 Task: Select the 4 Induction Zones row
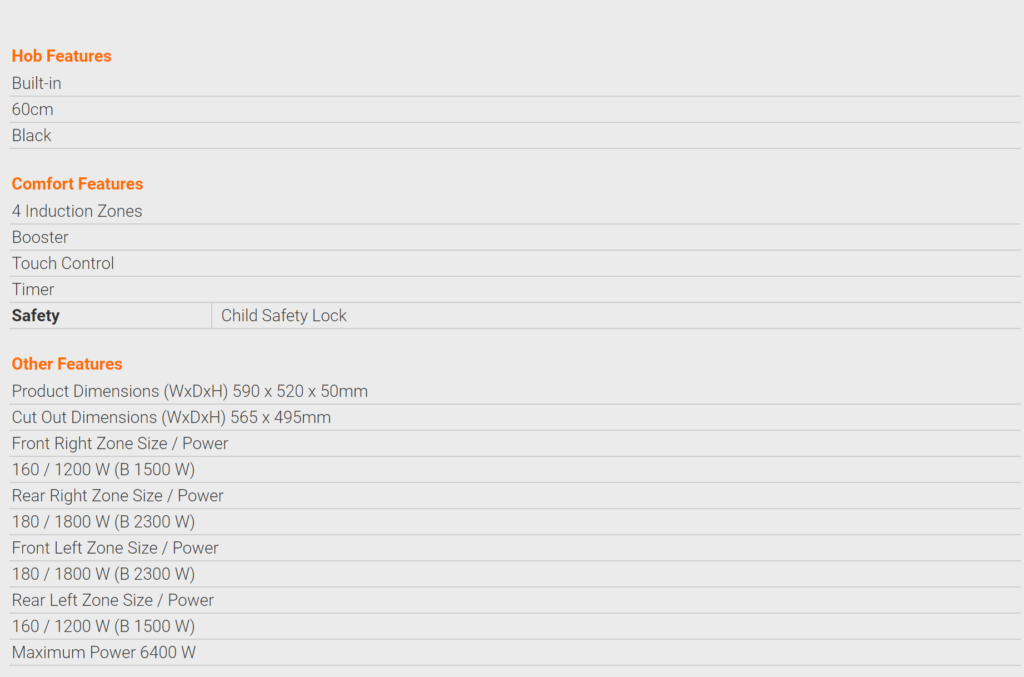tap(77, 212)
